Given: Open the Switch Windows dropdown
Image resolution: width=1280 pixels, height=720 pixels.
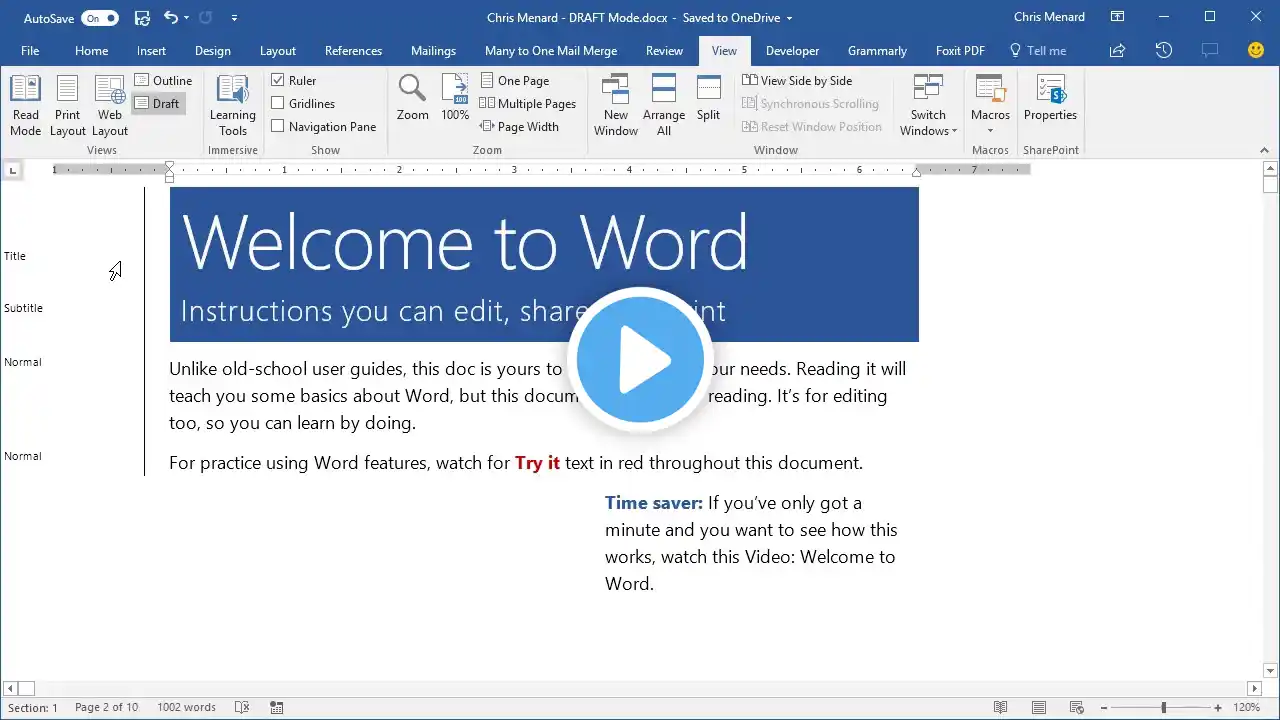Looking at the screenshot, I should coord(928,106).
